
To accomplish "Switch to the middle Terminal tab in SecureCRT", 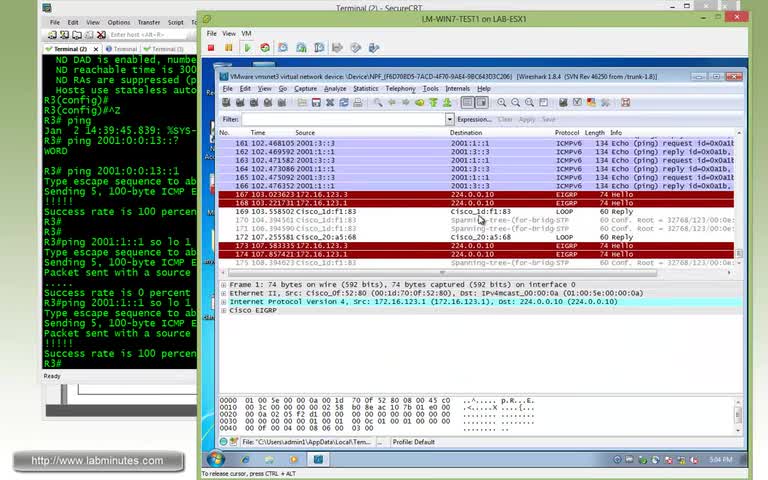I will 121,49.
